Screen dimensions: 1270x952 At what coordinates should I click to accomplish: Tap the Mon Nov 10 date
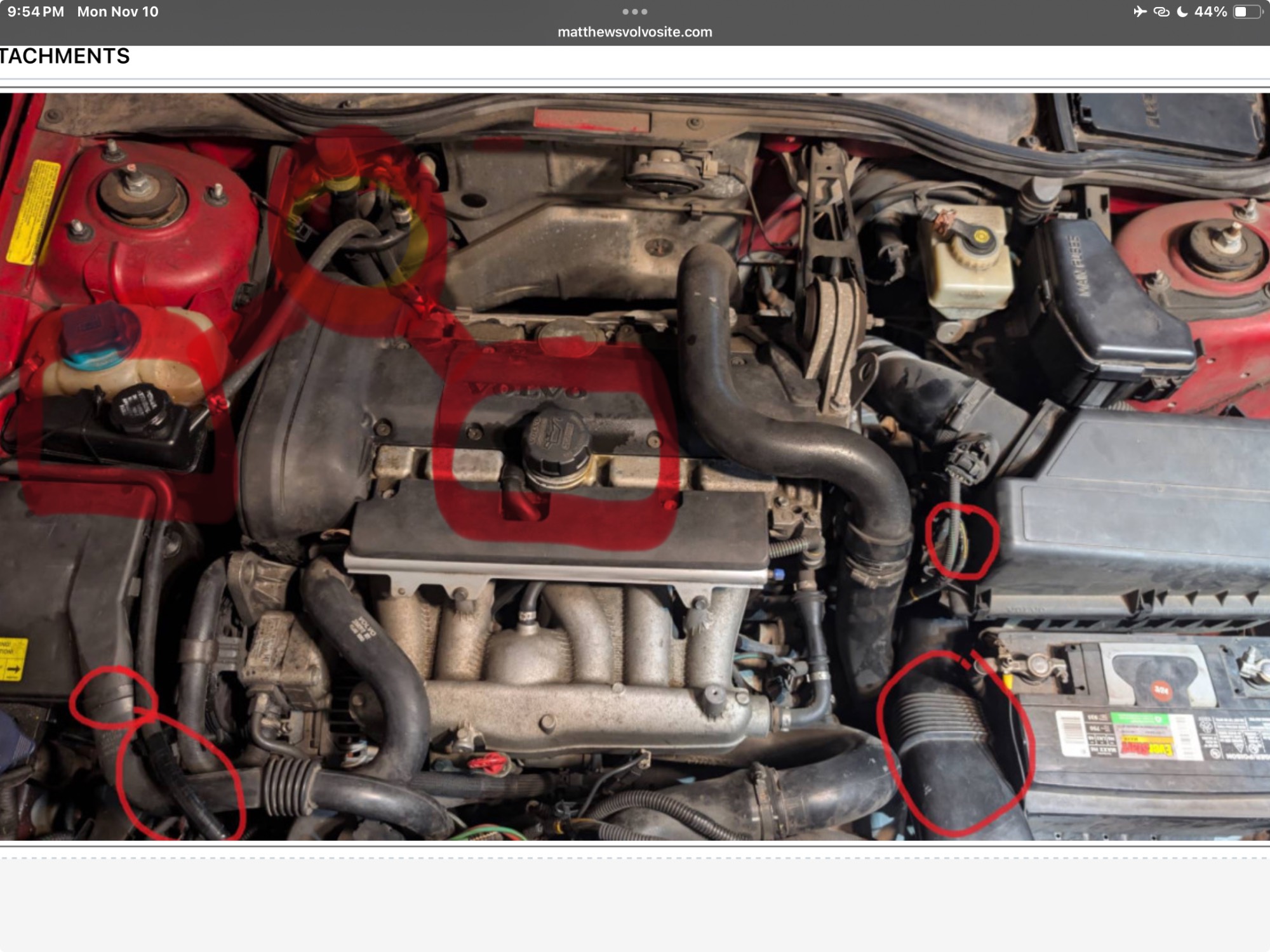[x=117, y=11]
